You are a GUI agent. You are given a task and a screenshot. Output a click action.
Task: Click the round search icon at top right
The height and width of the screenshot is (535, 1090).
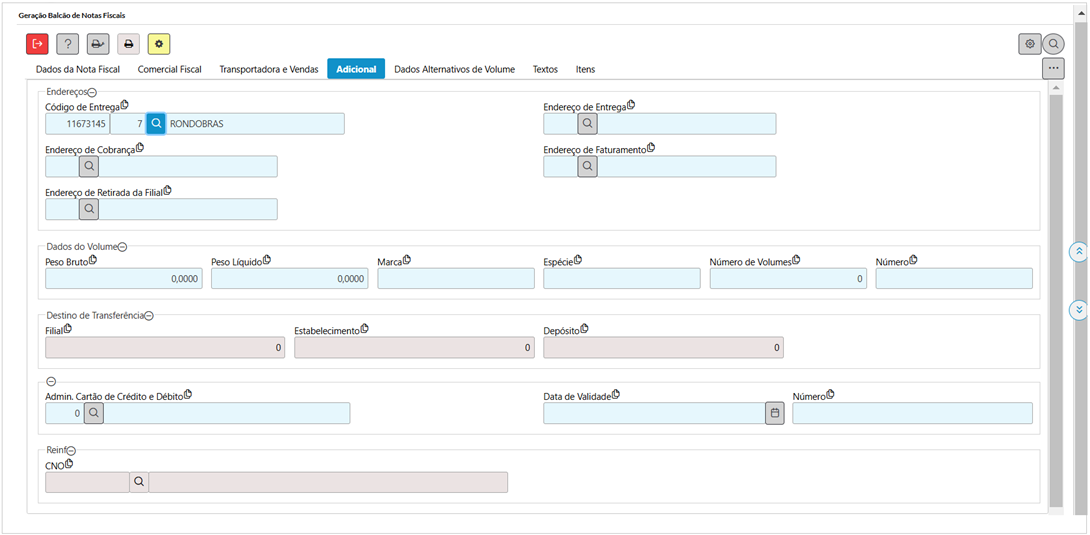(x=1053, y=44)
